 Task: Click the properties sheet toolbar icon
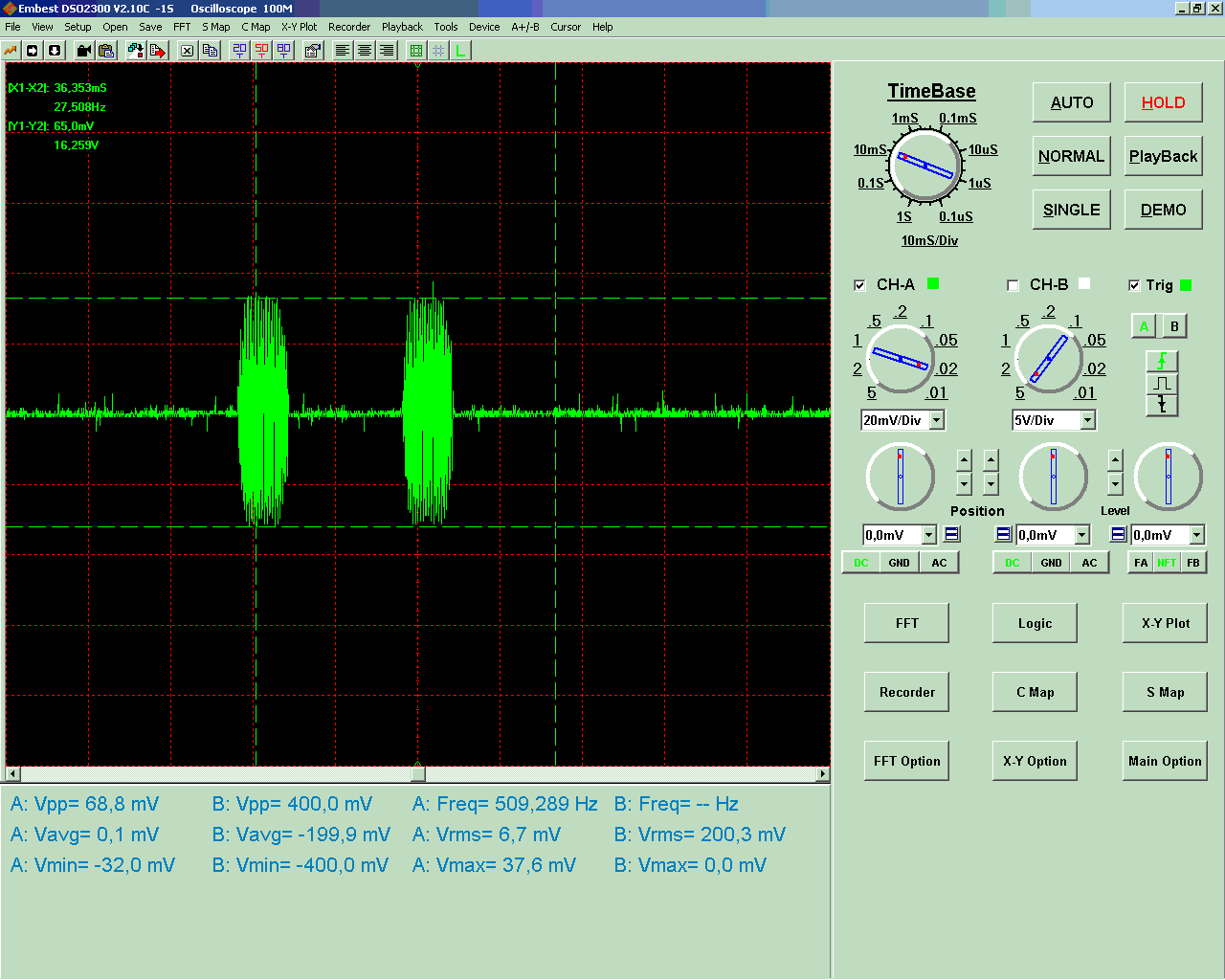pyautogui.click(x=312, y=51)
